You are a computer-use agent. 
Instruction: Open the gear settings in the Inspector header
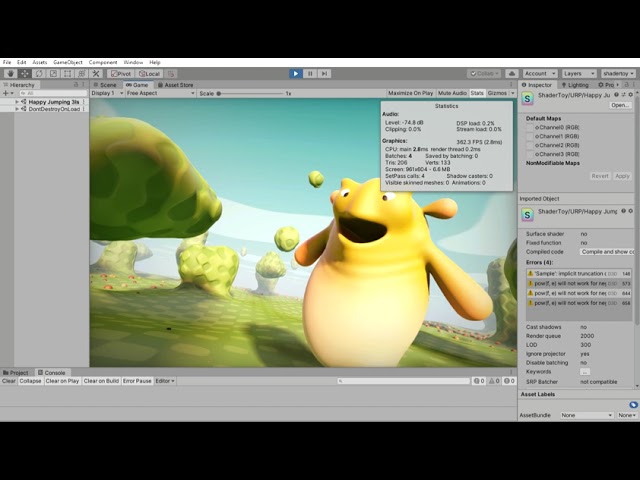pyautogui.click(x=631, y=95)
